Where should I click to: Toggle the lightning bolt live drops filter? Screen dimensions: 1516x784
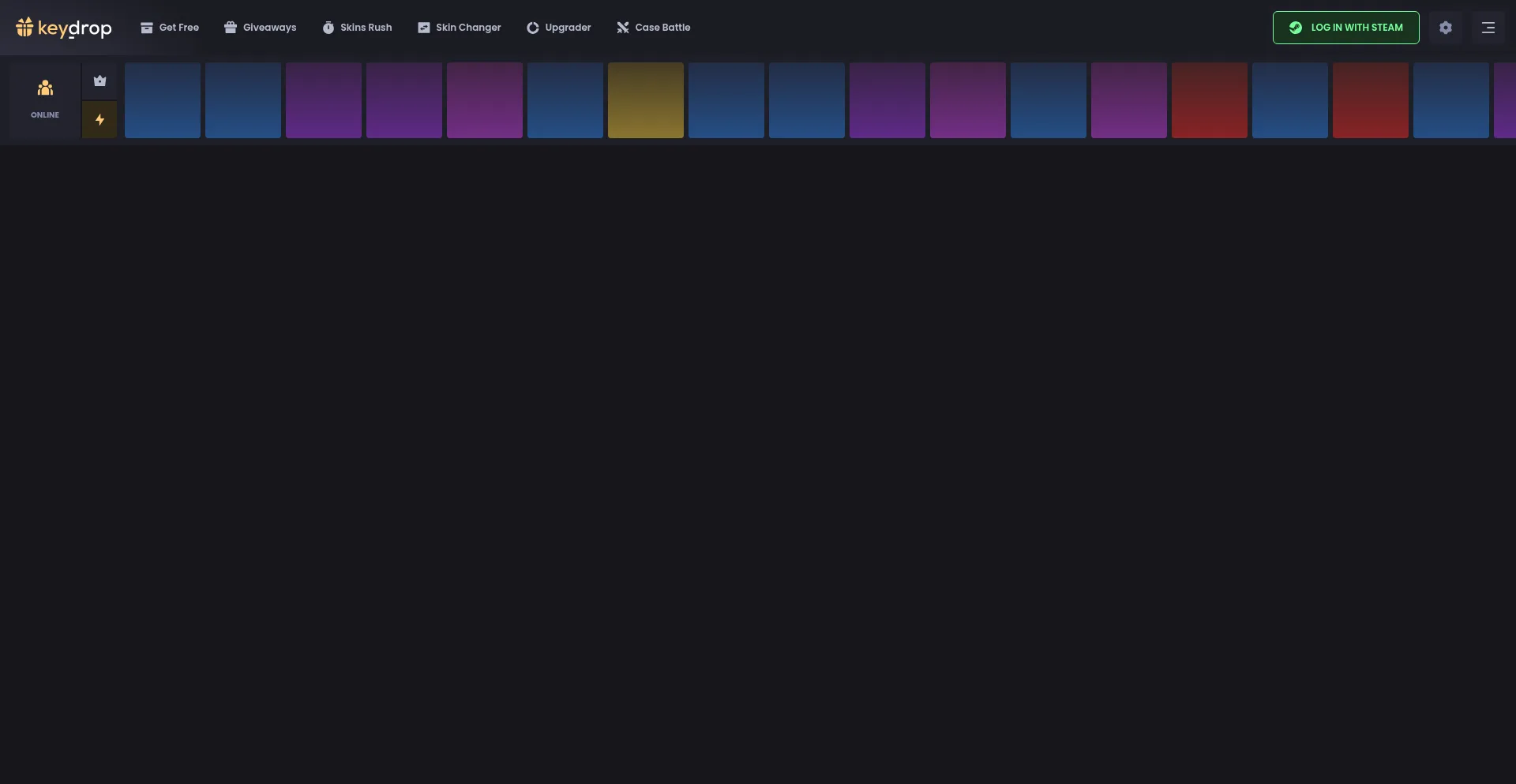click(99, 120)
